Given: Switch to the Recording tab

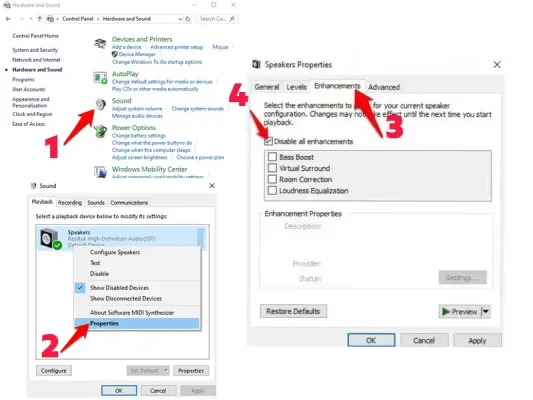Looking at the screenshot, I should (x=70, y=203).
